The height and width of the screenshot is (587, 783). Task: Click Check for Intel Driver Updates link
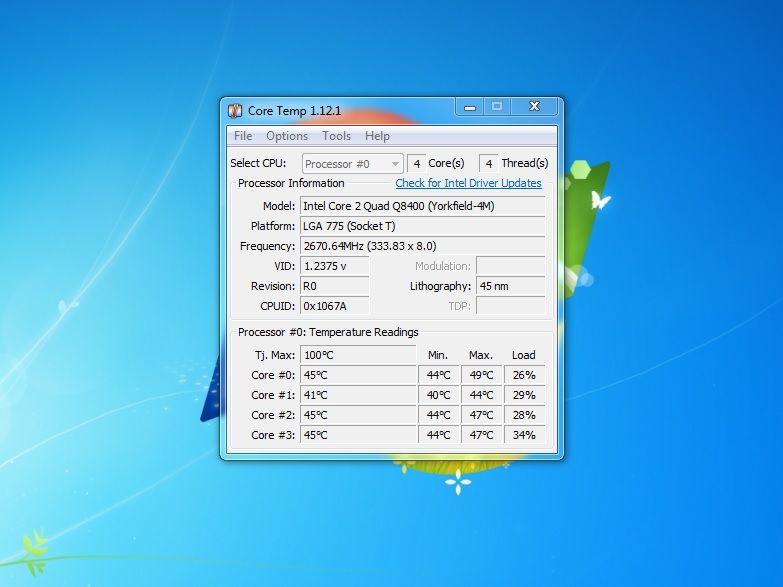click(468, 184)
